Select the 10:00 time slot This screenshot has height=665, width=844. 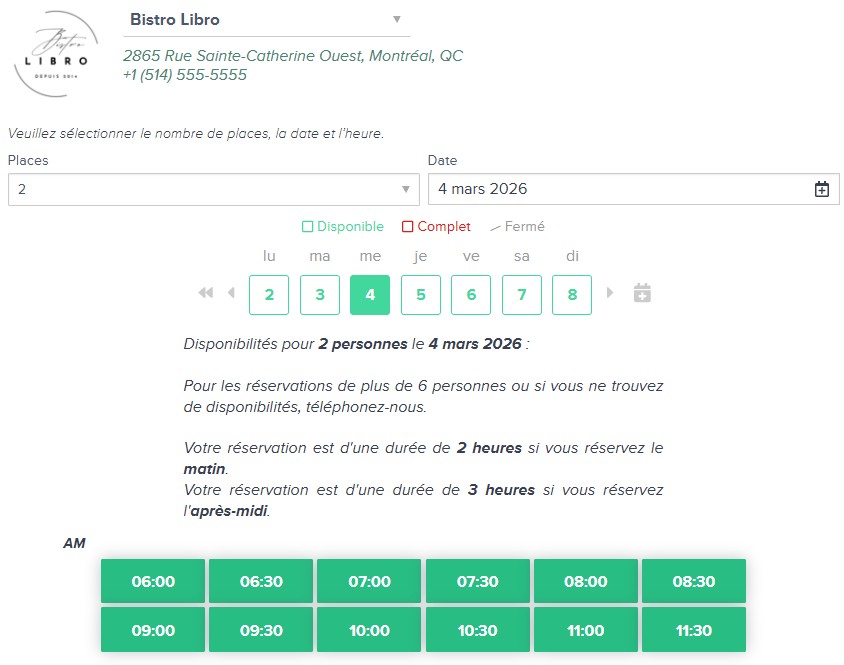(x=369, y=630)
